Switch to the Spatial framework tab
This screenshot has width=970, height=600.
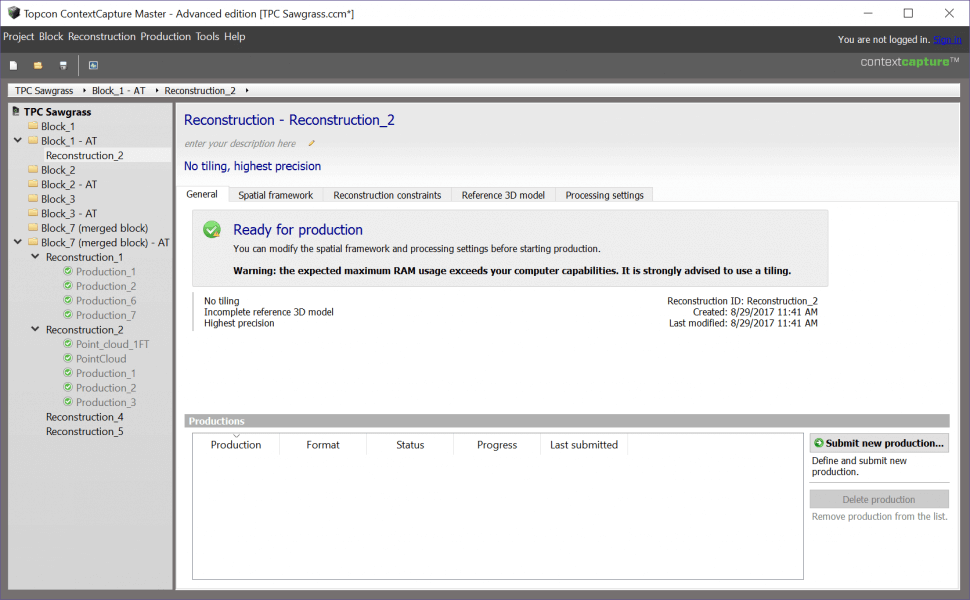[x=275, y=195]
